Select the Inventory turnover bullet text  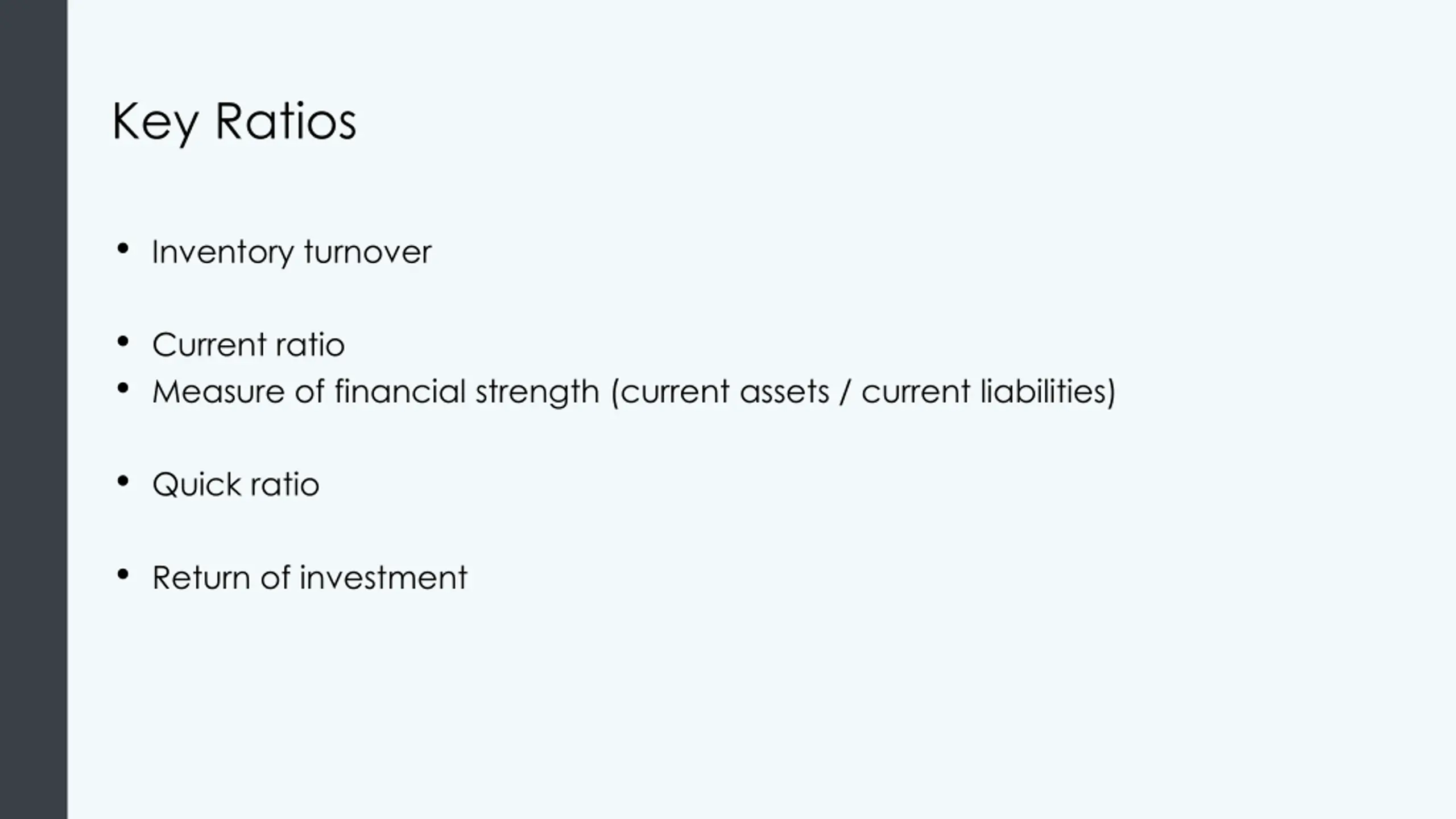(x=291, y=252)
